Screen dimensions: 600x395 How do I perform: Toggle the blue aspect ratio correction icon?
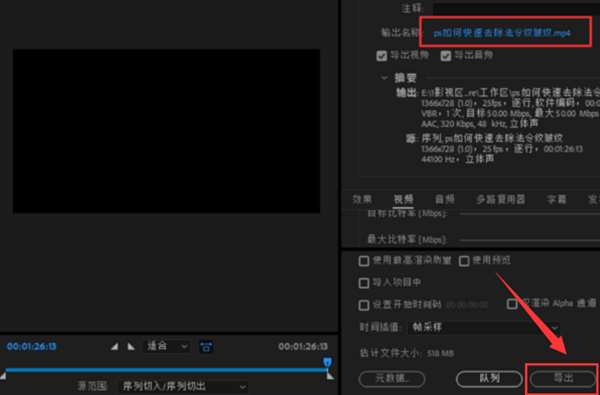[x=206, y=347]
